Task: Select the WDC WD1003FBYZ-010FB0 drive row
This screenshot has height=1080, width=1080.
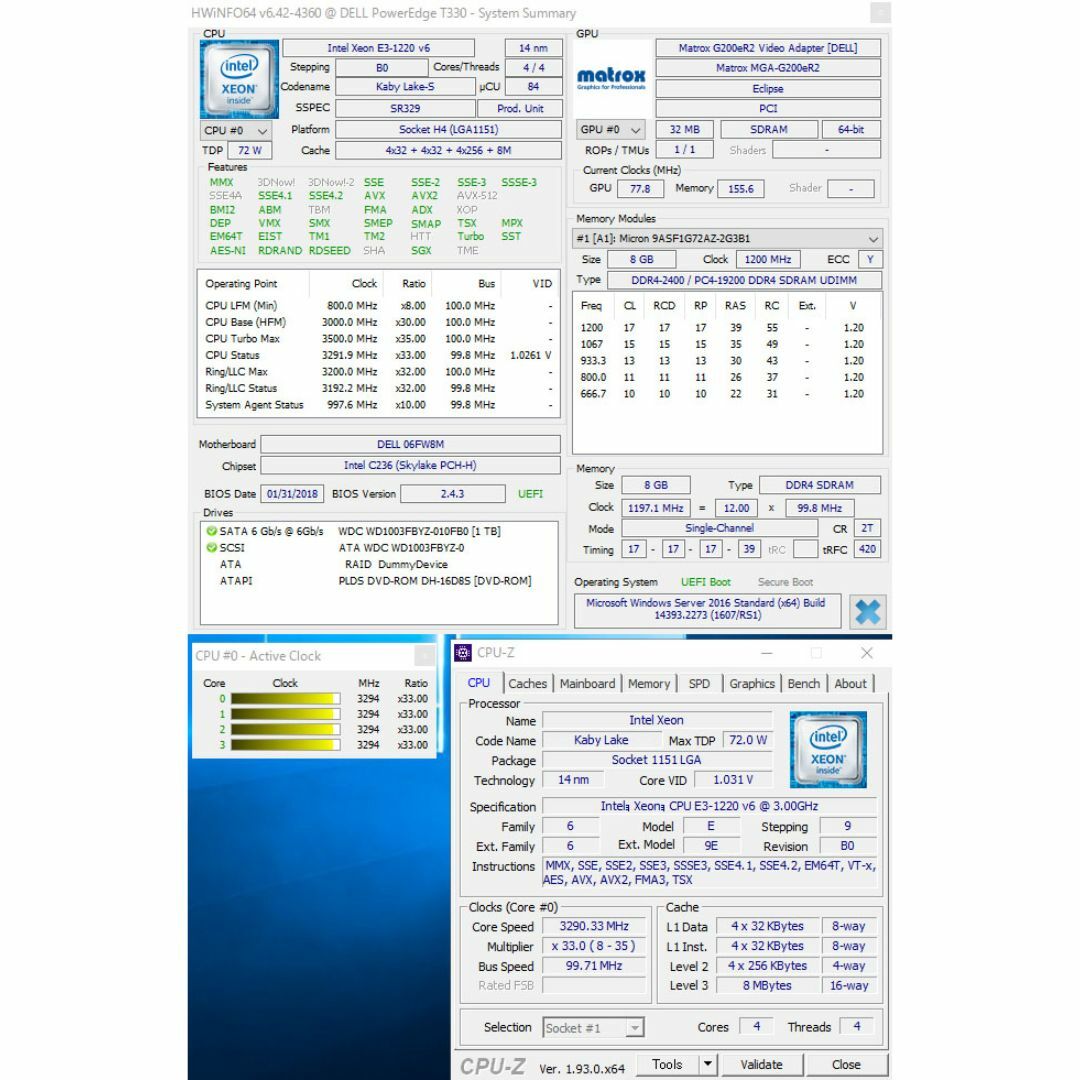Action: pyautogui.click(x=379, y=531)
